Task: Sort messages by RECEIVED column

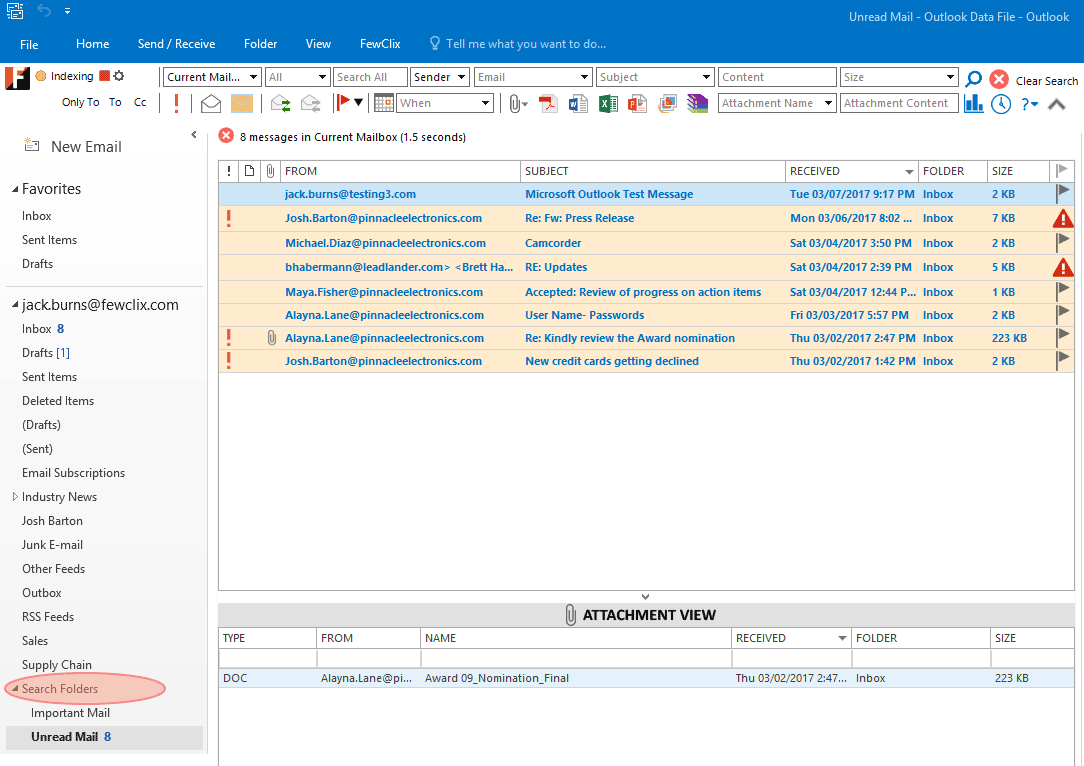Action: (851, 171)
